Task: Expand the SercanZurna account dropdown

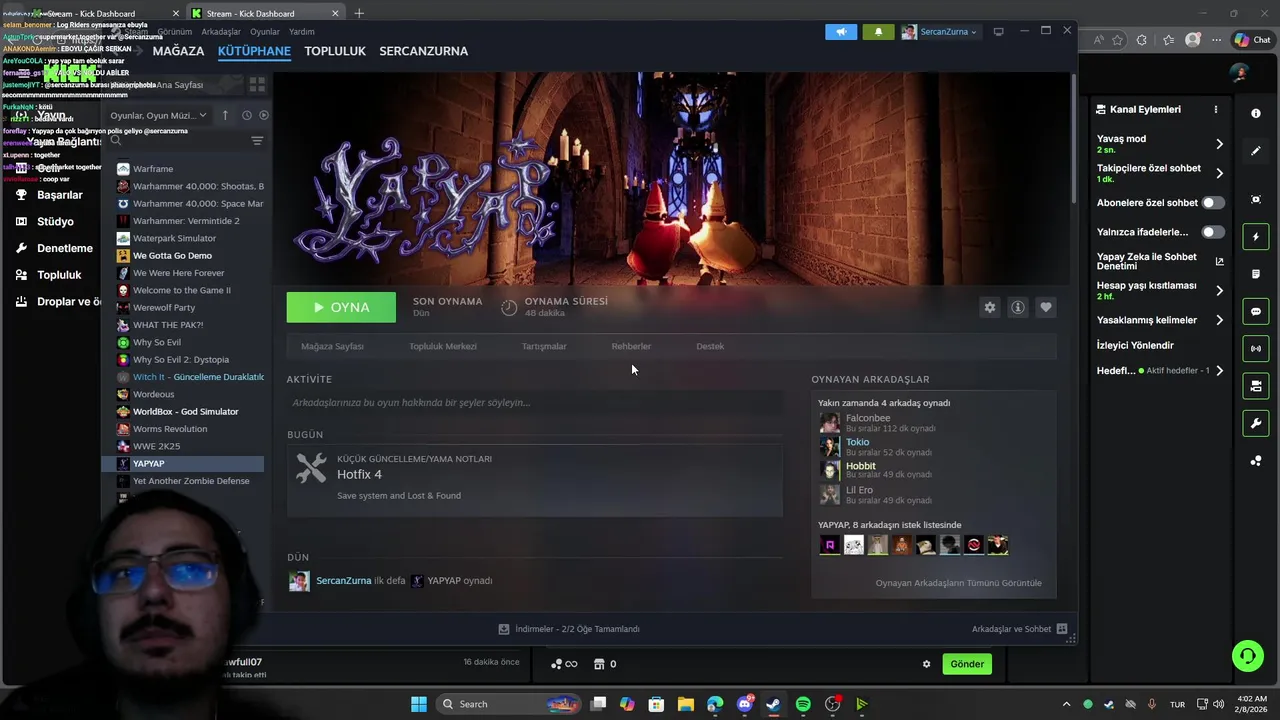Action: (940, 32)
